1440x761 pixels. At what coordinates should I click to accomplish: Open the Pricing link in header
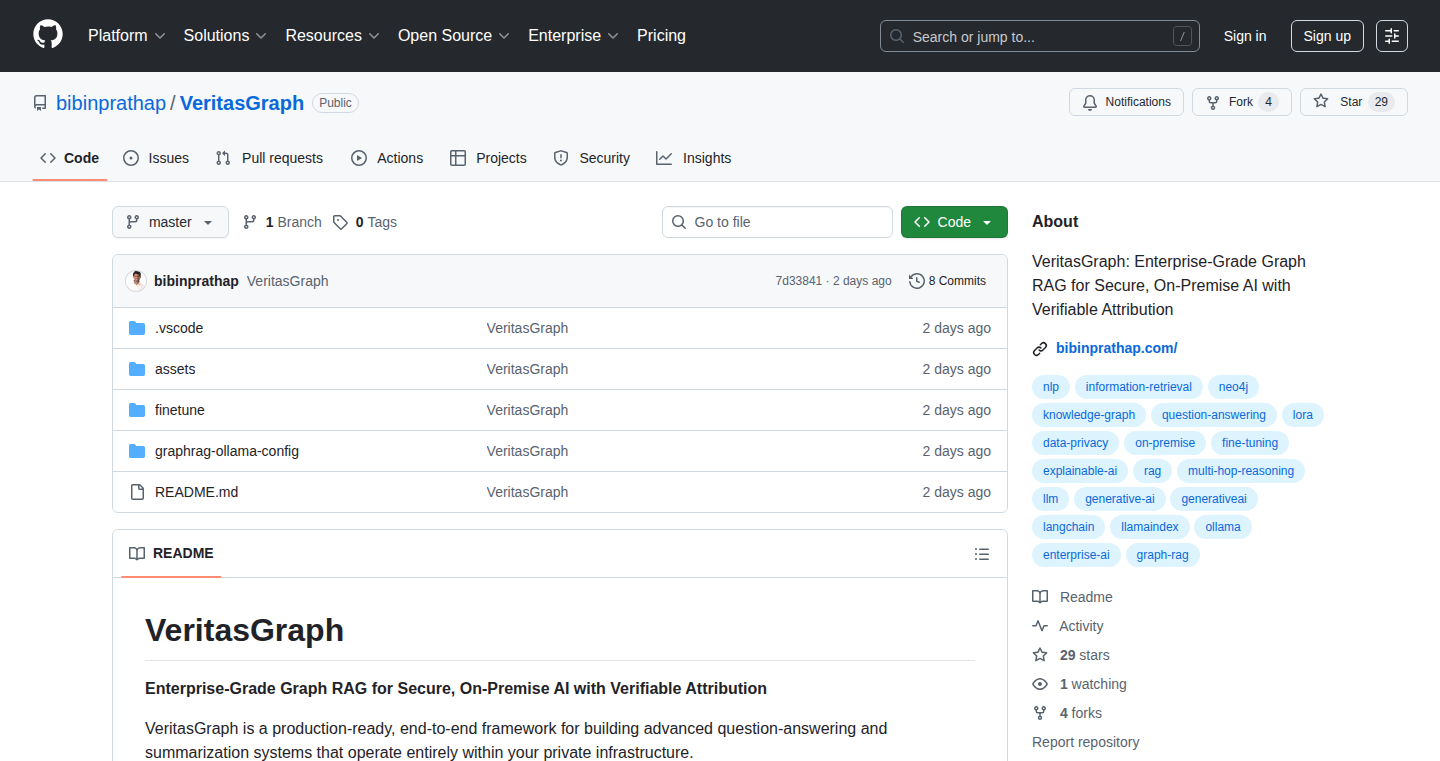point(661,35)
